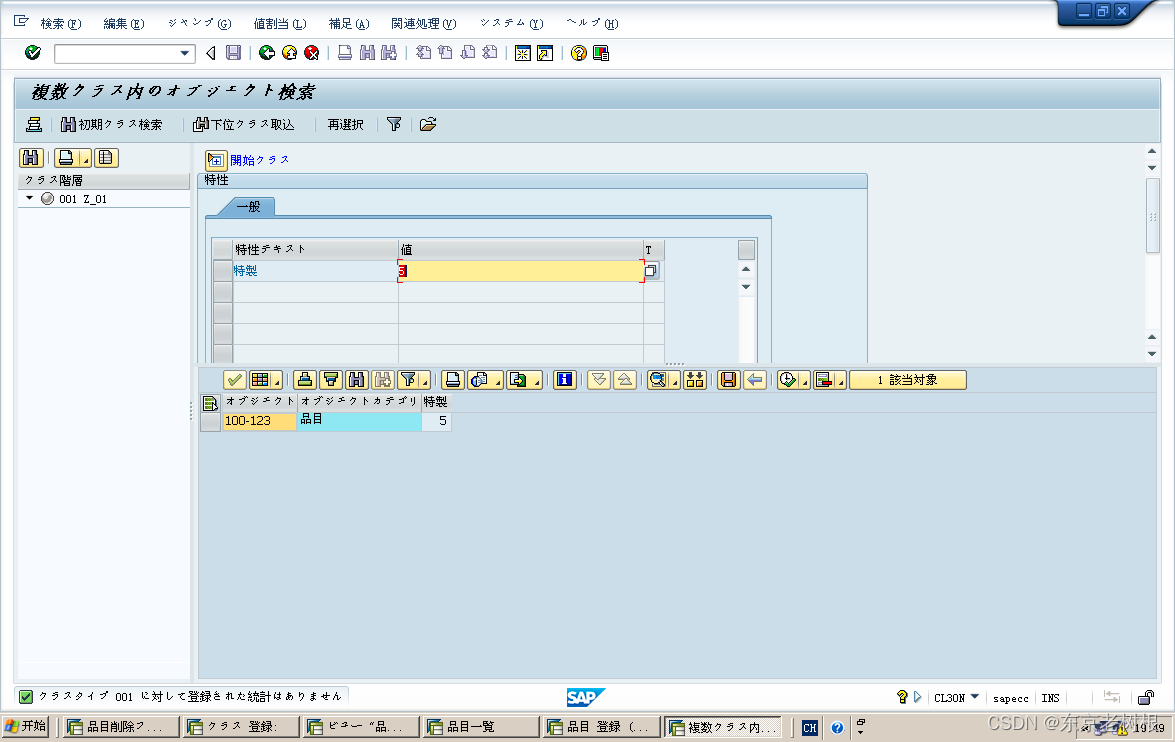Click the multiline editor button beside the value field

point(651,271)
